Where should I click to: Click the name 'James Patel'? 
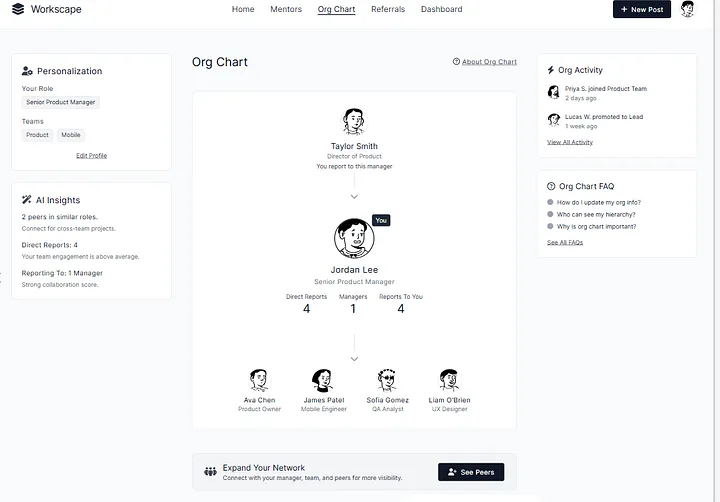click(x=324, y=400)
